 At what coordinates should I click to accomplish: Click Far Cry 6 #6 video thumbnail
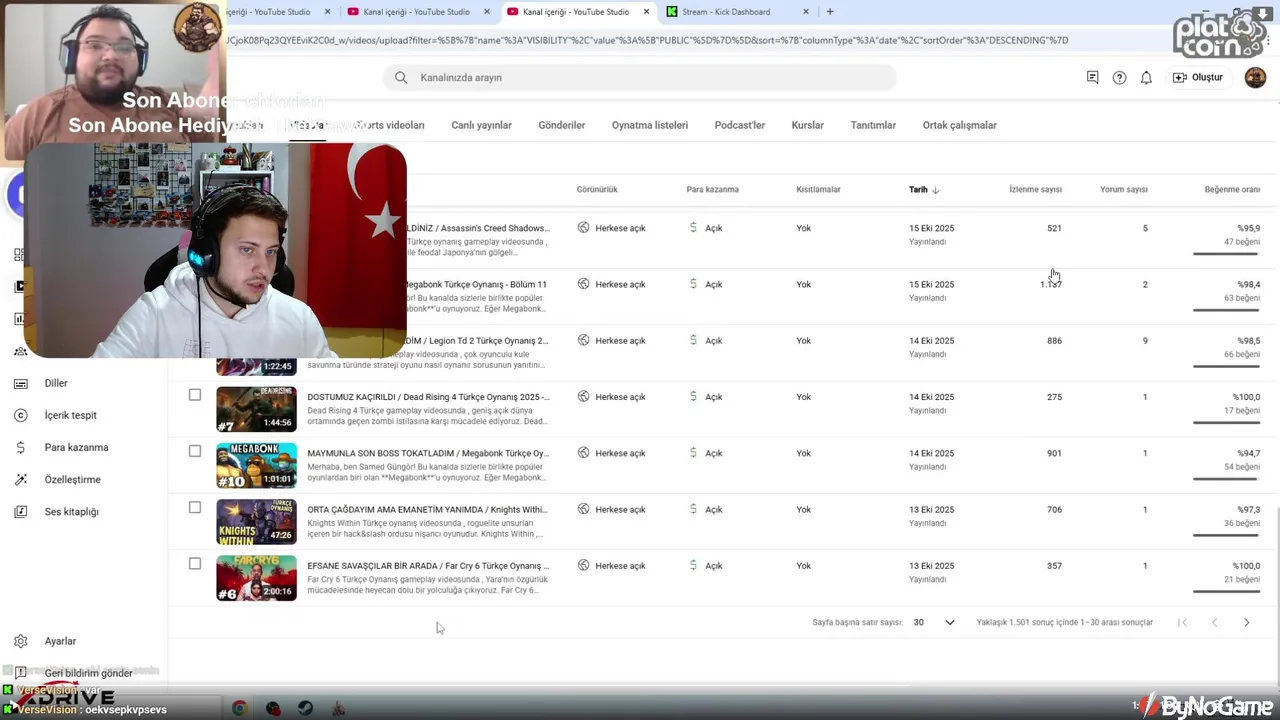coord(256,578)
